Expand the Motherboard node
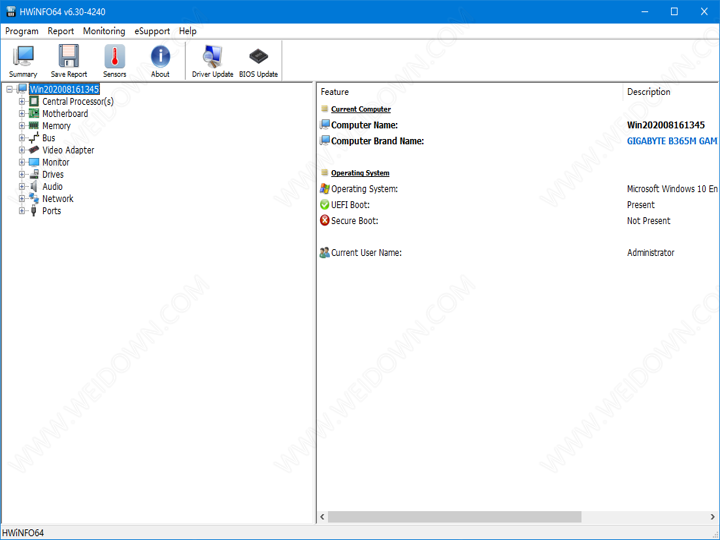Image resolution: width=720 pixels, height=540 pixels. pos(22,113)
